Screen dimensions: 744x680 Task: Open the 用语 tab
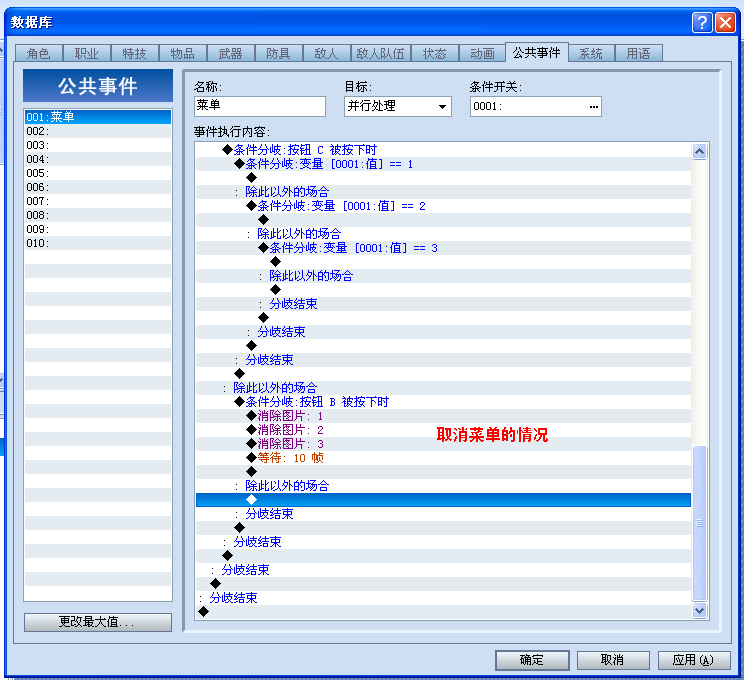639,53
